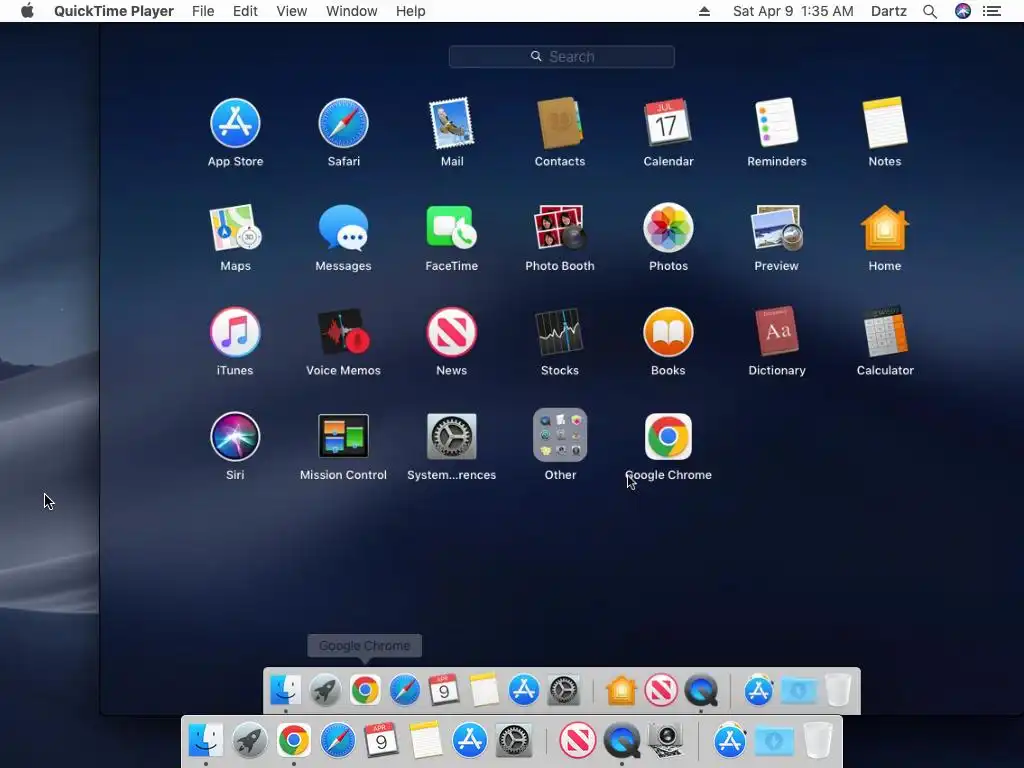Open Notification Center from the menu bar
The width and height of the screenshot is (1024, 768).
tap(992, 11)
